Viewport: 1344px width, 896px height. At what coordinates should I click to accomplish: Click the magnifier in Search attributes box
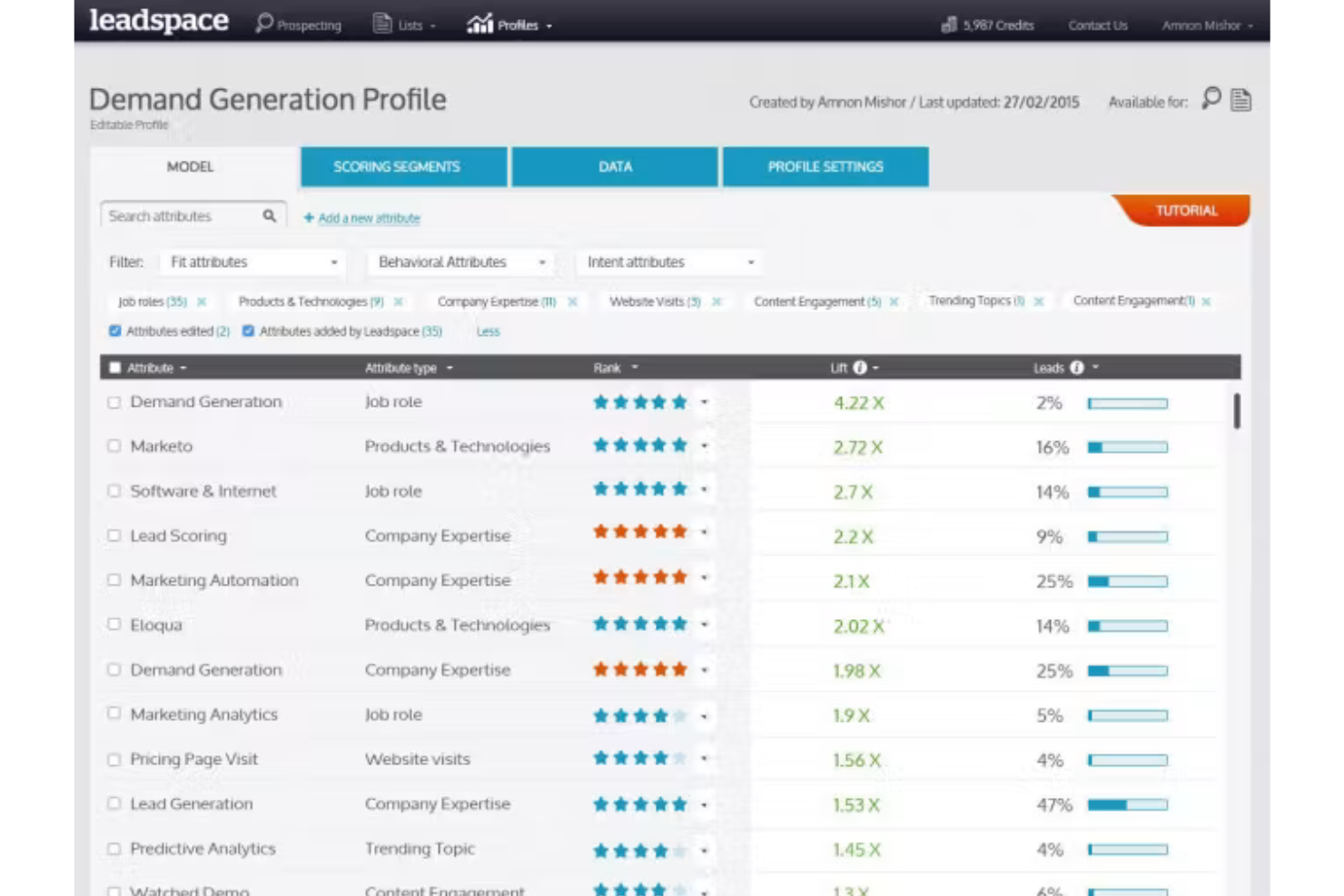click(x=270, y=216)
